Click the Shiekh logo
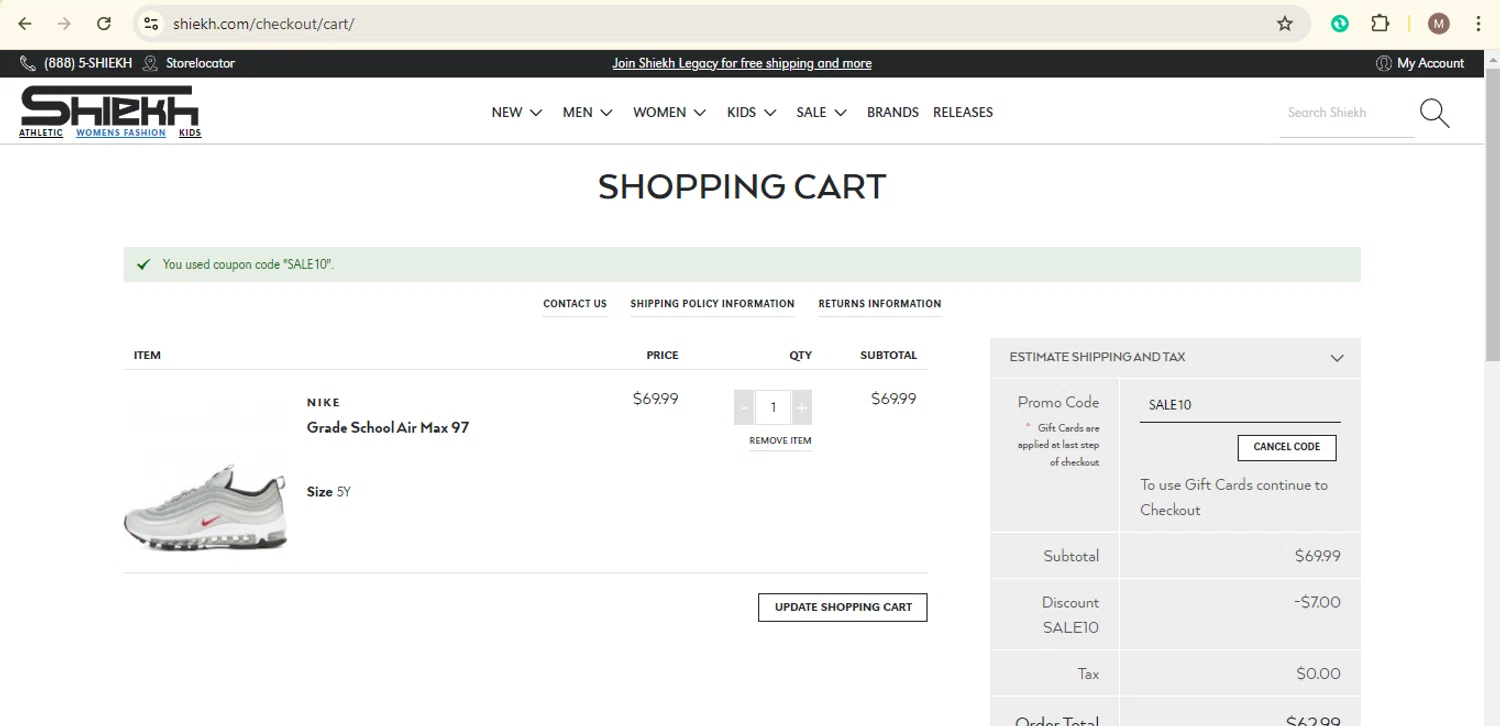This screenshot has width=1500, height=726. pos(110,105)
